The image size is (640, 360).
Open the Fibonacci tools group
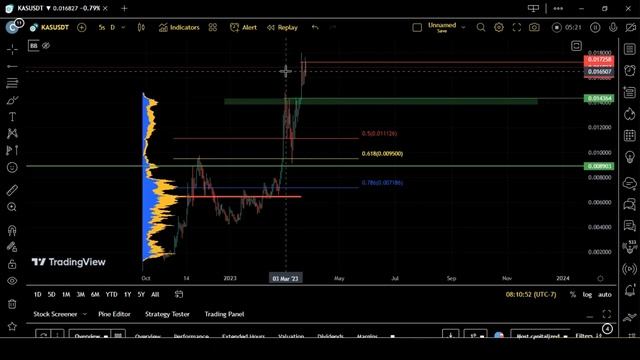(12, 83)
